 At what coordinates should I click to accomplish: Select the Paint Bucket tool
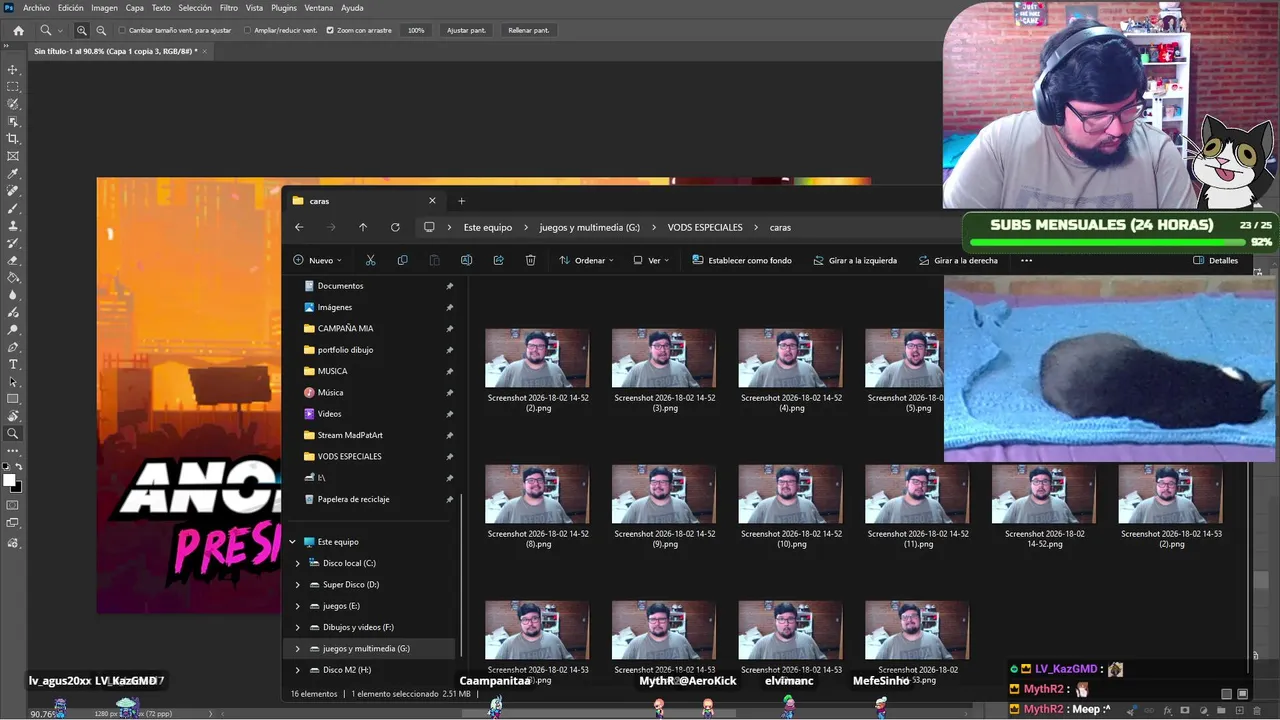(13, 278)
